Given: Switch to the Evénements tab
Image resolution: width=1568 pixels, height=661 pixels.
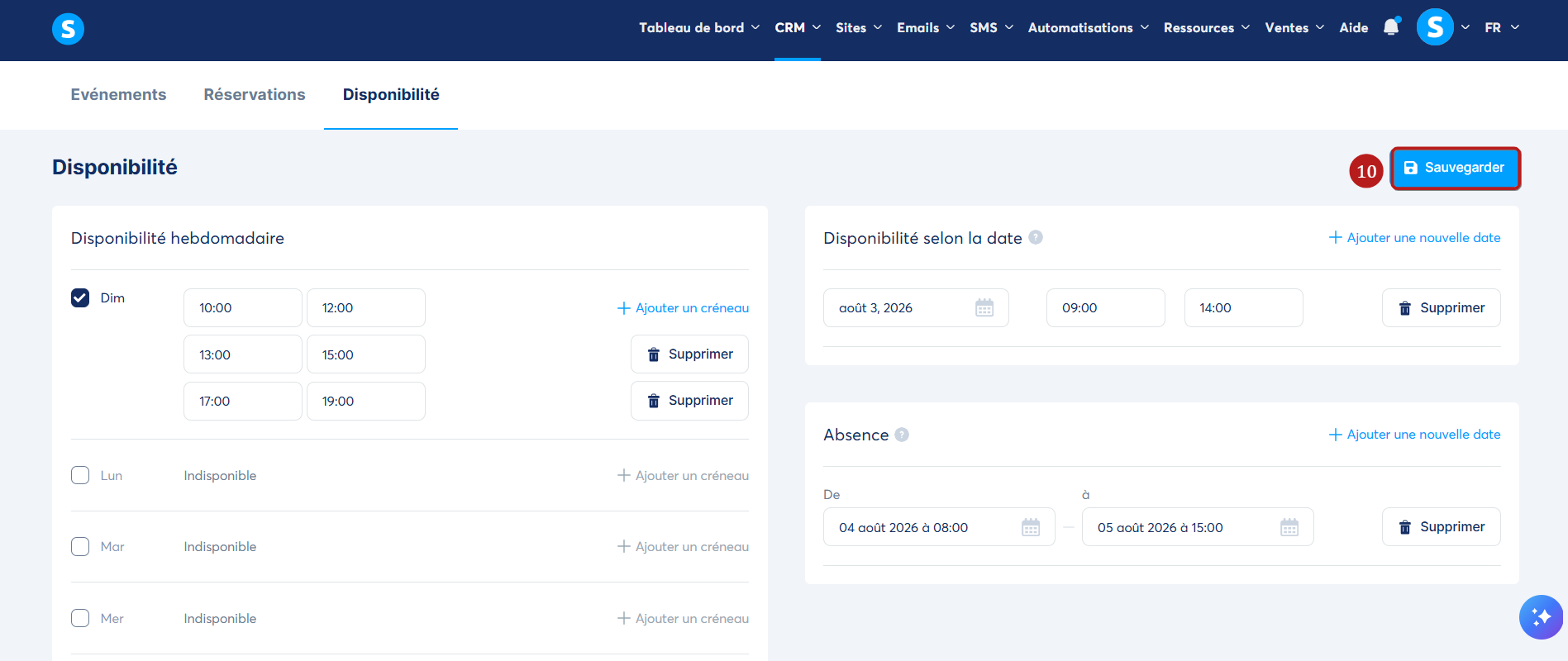Looking at the screenshot, I should click(x=118, y=94).
